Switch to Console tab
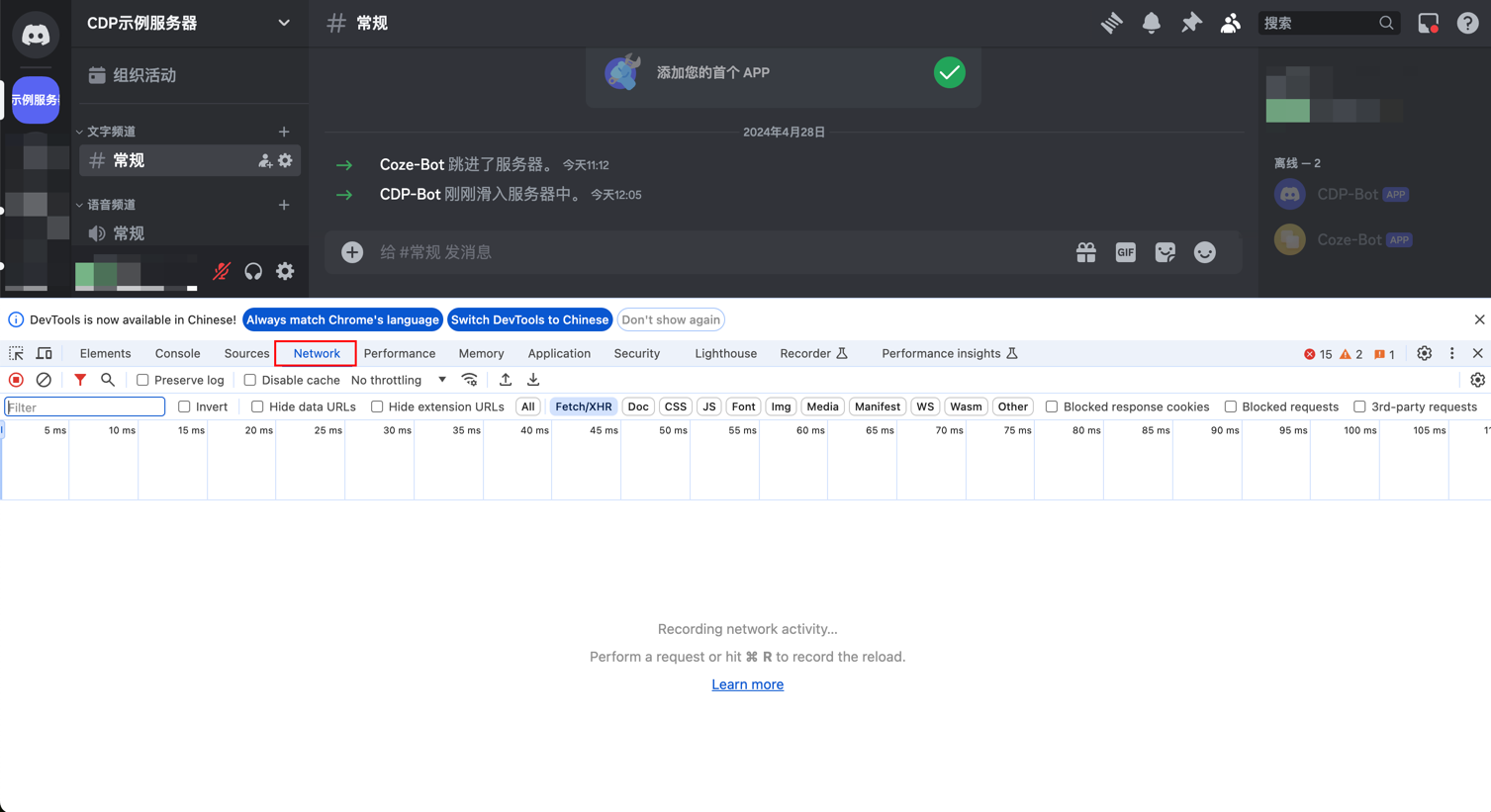 [x=177, y=353]
